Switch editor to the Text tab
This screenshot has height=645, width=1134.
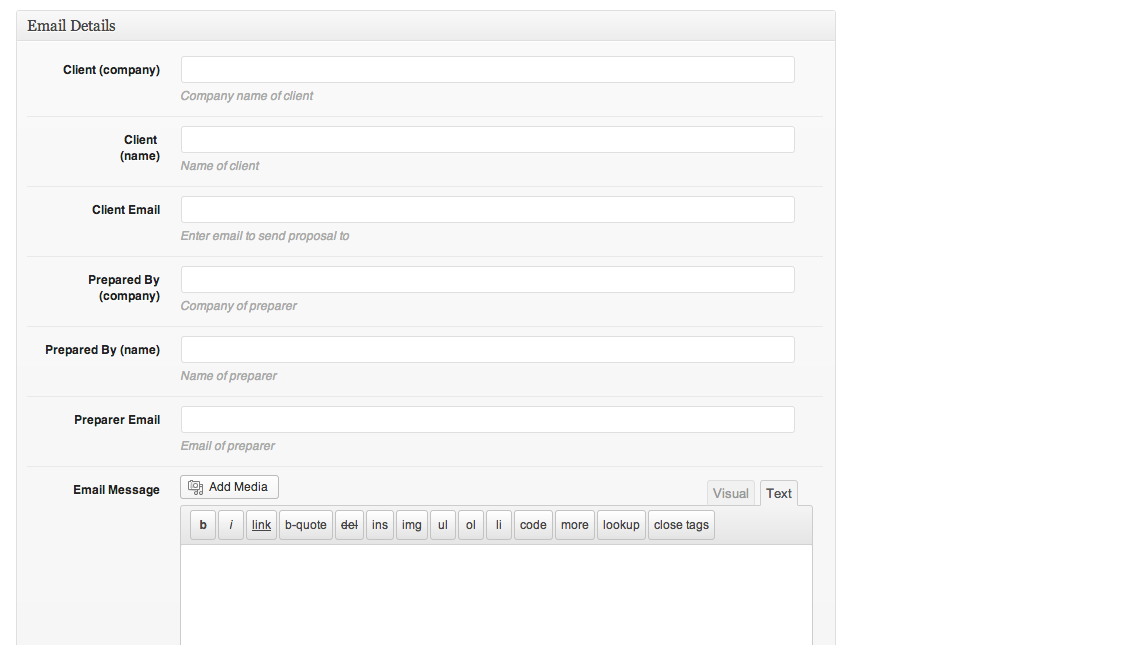tap(779, 493)
